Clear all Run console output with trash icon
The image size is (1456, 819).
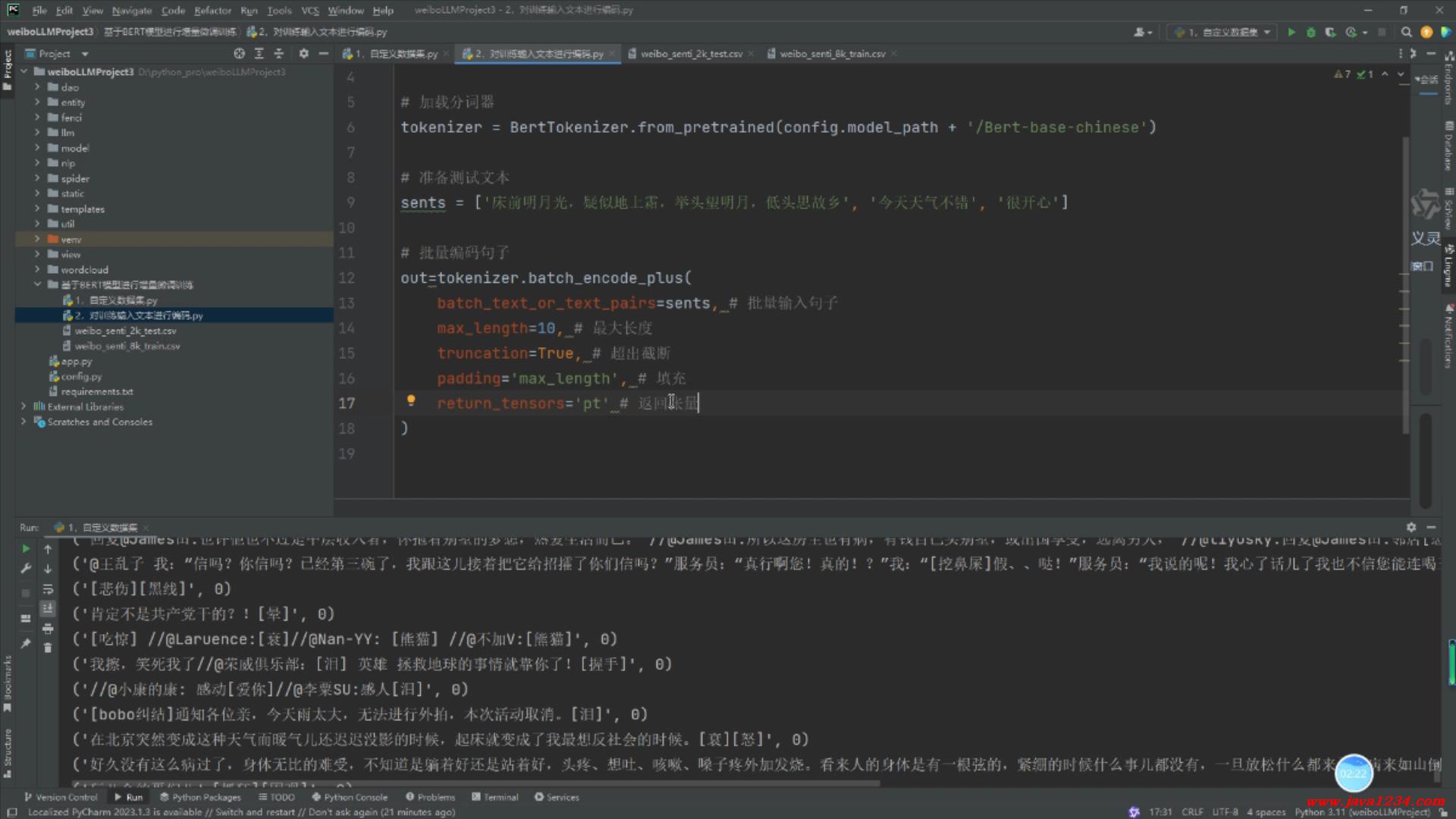(x=48, y=648)
